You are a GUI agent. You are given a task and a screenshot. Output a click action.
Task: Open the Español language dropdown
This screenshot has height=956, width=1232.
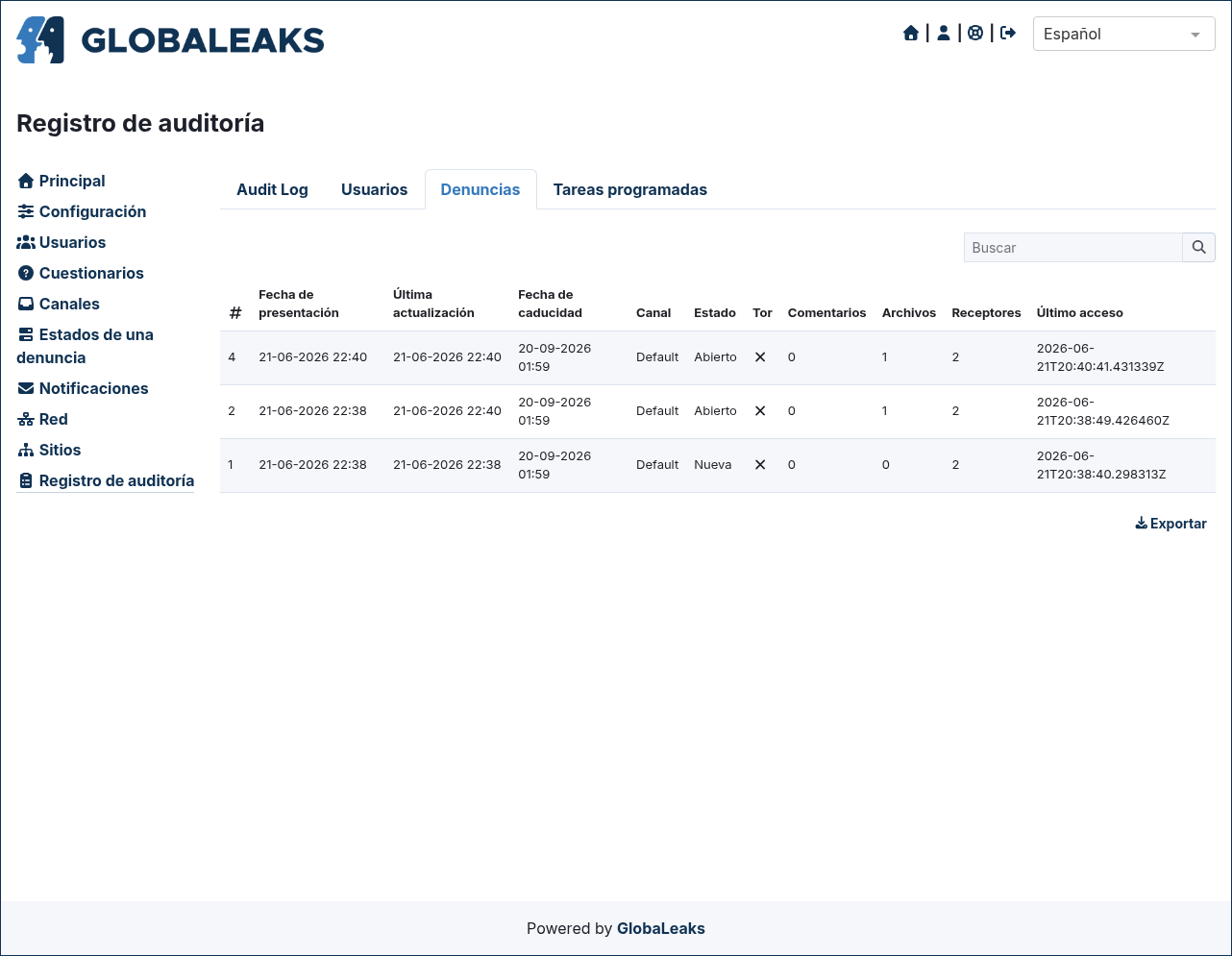click(x=1123, y=34)
